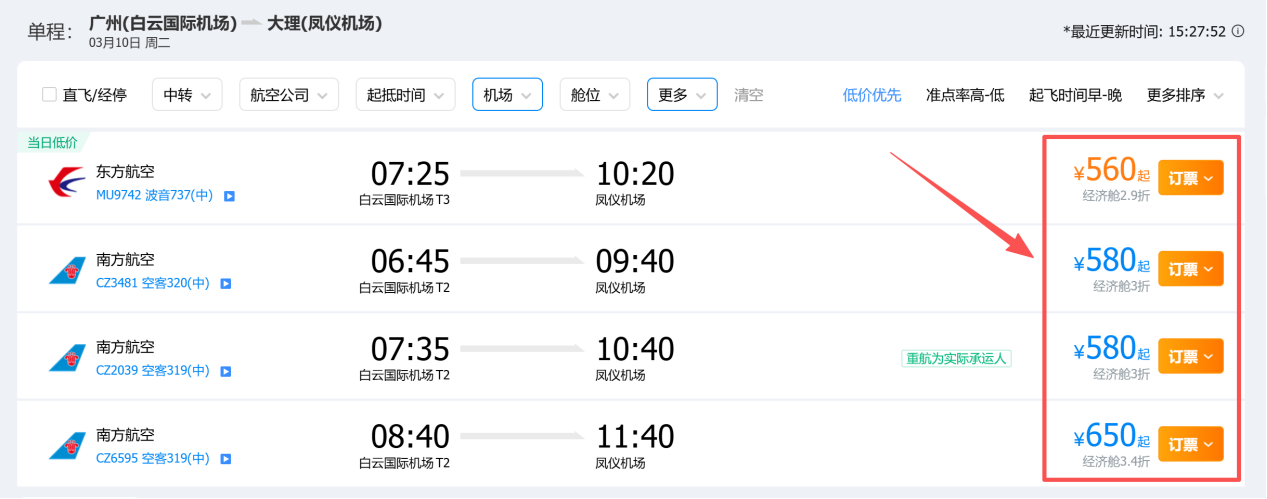The image size is (1267, 499).
Task: Open the 航空公司 filter dropdown
Action: pyautogui.click(x=288, y=95)
